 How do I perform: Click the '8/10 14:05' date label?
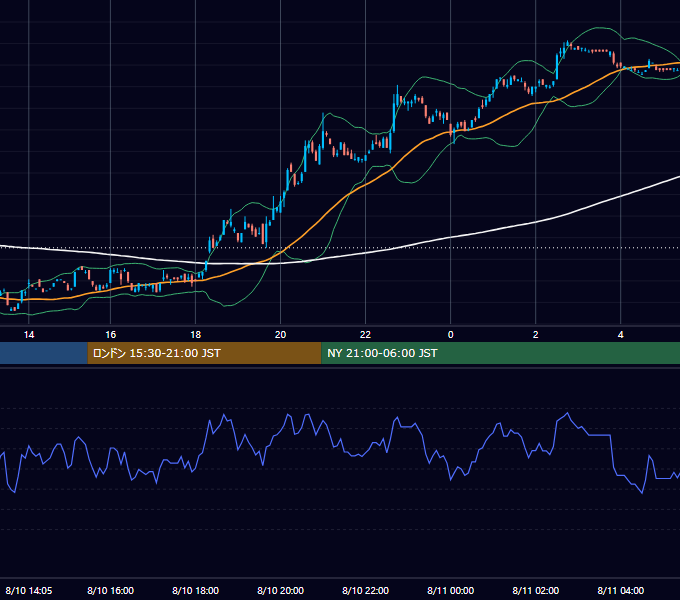coord(29,590)
